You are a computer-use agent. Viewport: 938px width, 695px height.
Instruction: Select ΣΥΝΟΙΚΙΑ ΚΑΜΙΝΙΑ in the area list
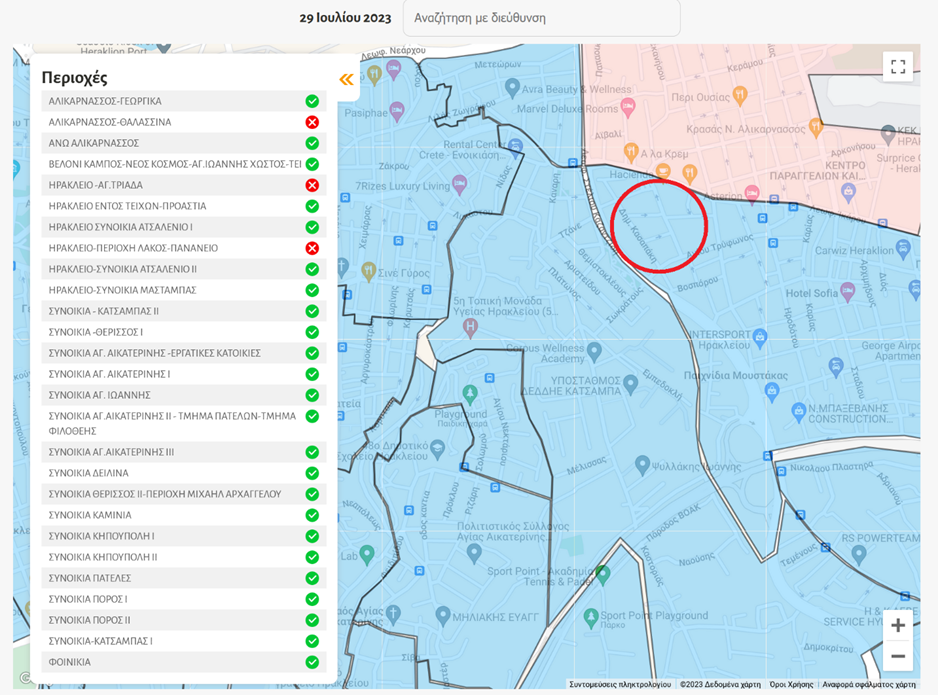point(90,515)
